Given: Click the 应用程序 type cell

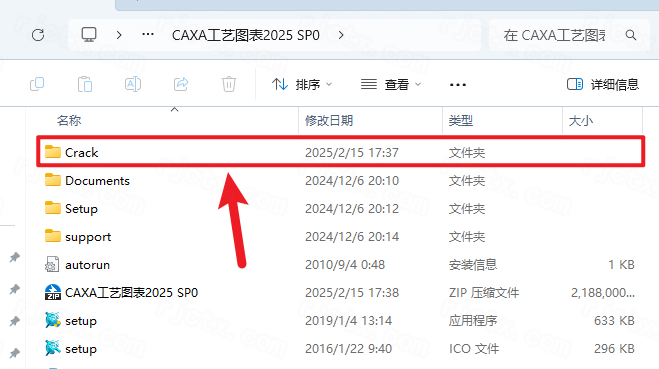Looking at the screenshot, I should [473, 321].
